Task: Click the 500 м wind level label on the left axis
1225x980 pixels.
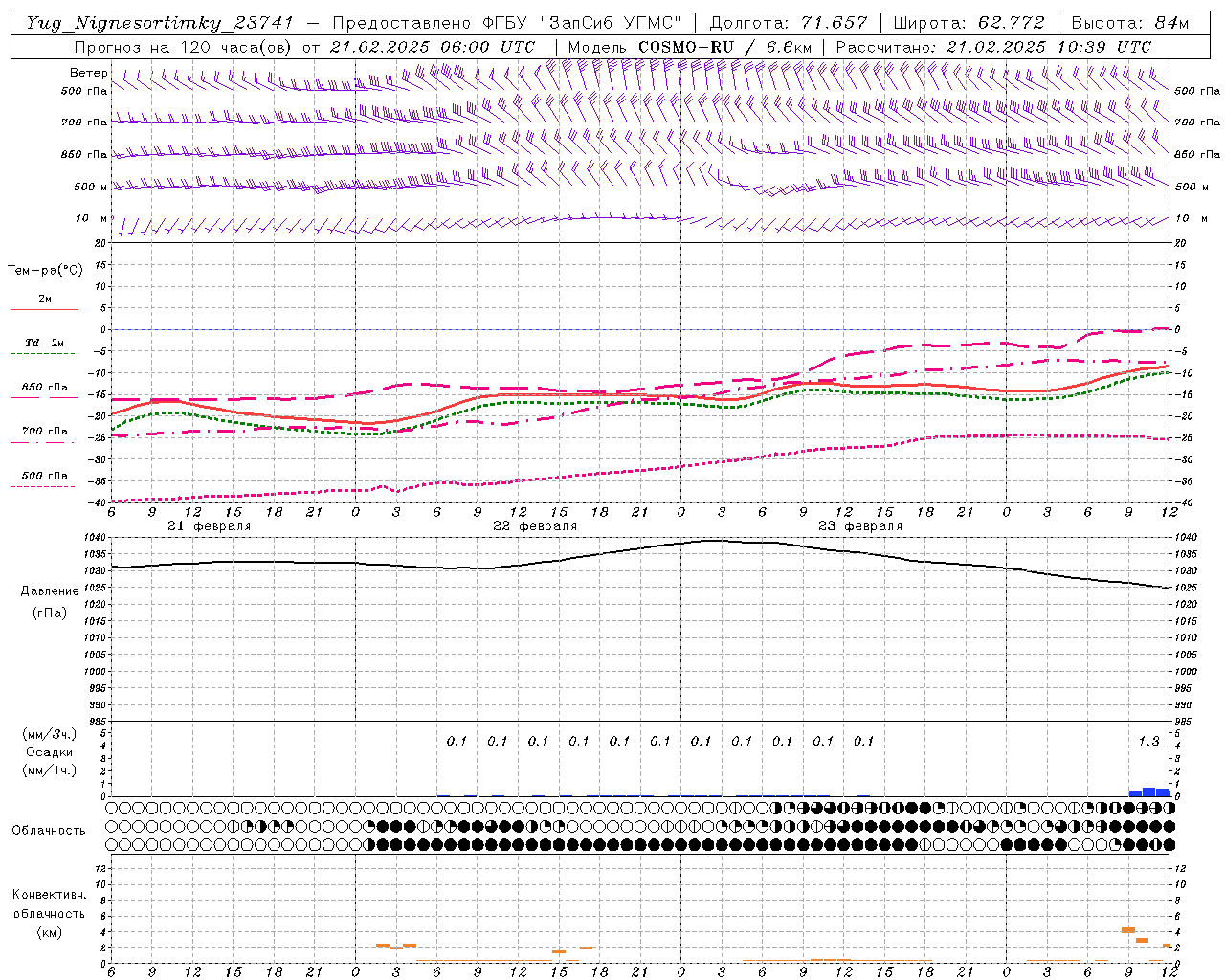Action: tap(90, 187)
